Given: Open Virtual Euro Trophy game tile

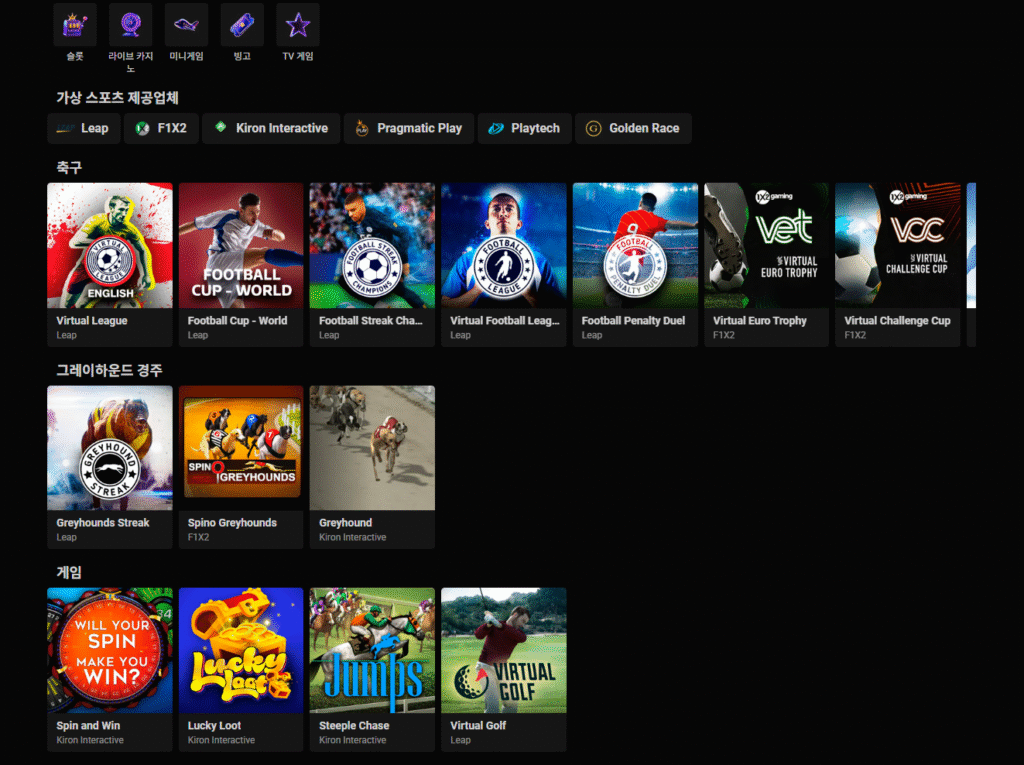Looking at the screenshot, I should coord(766,245).
